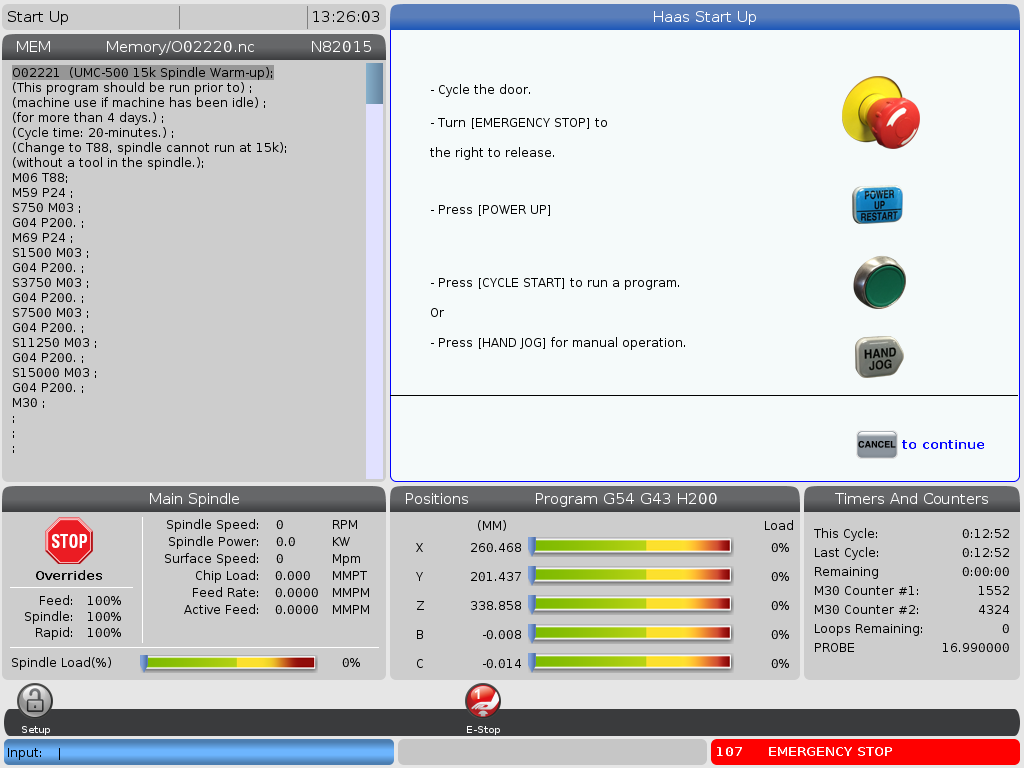
Task: Click the Loops Remaining value
Action: coord(1006,628)
